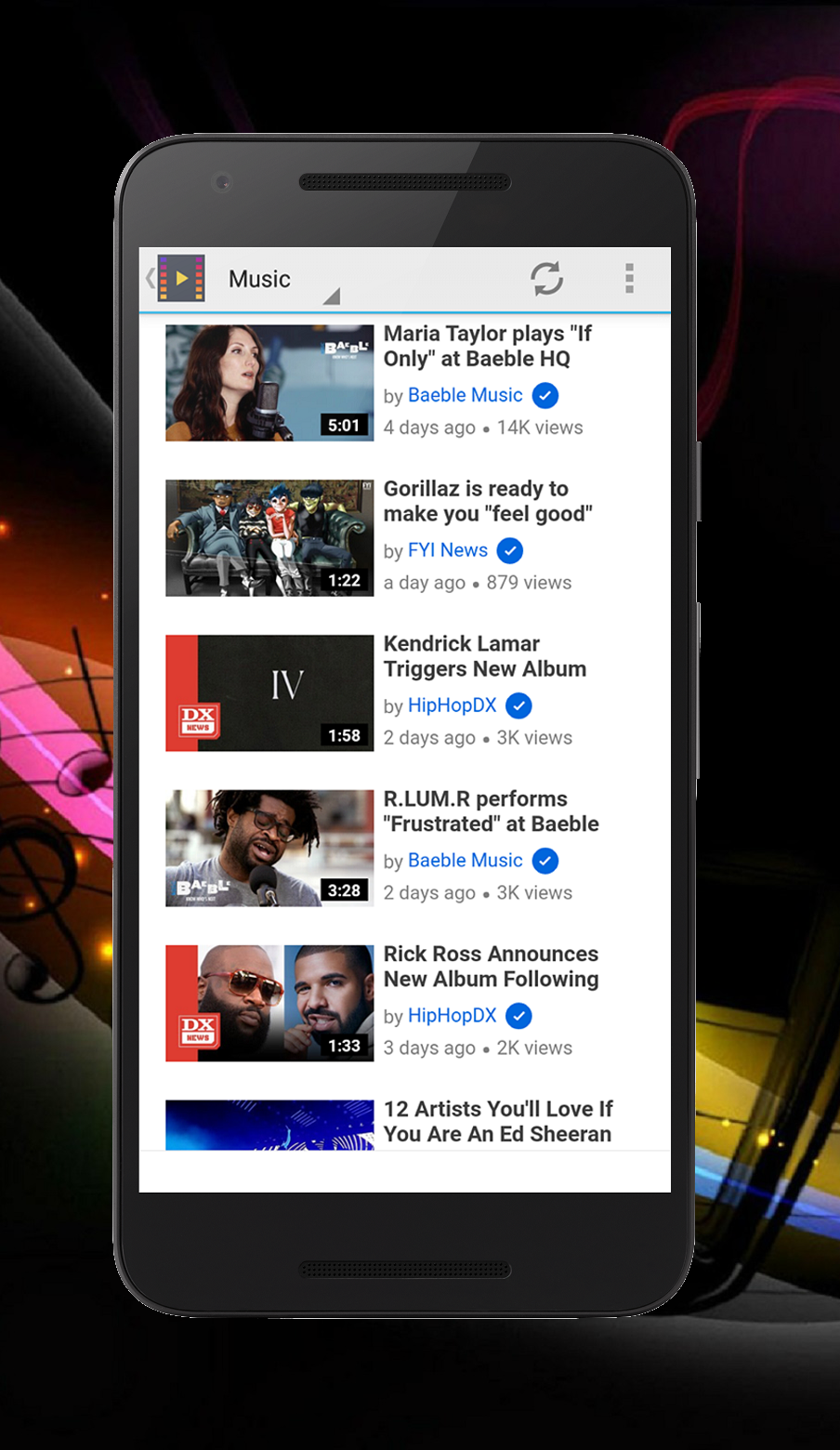Screen dimensions: 840x1450
Task: Open Baeble Music channel on Maria Taylor video
Action: (466, 395)
